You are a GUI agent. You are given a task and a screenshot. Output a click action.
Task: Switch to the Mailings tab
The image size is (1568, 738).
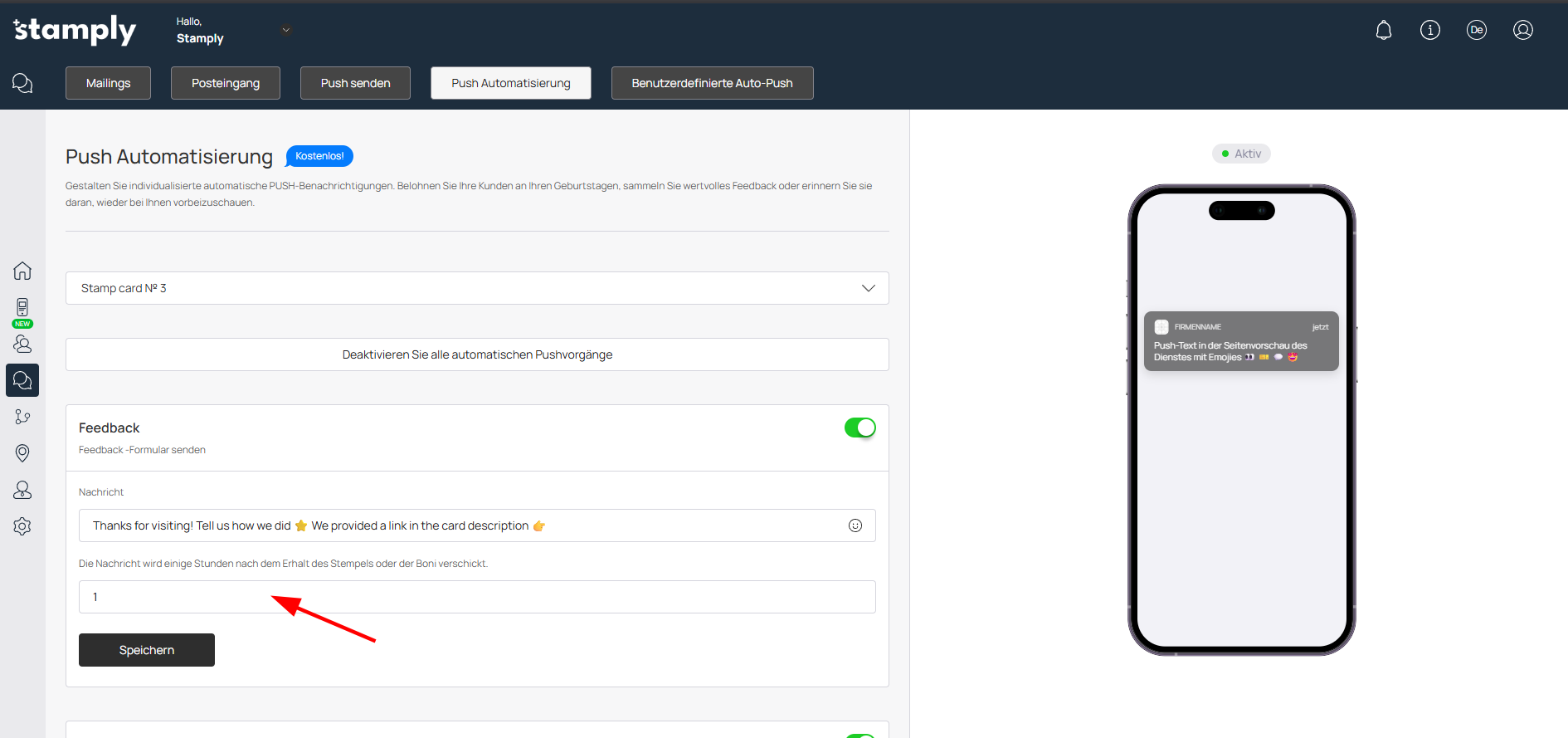point(108,83)
